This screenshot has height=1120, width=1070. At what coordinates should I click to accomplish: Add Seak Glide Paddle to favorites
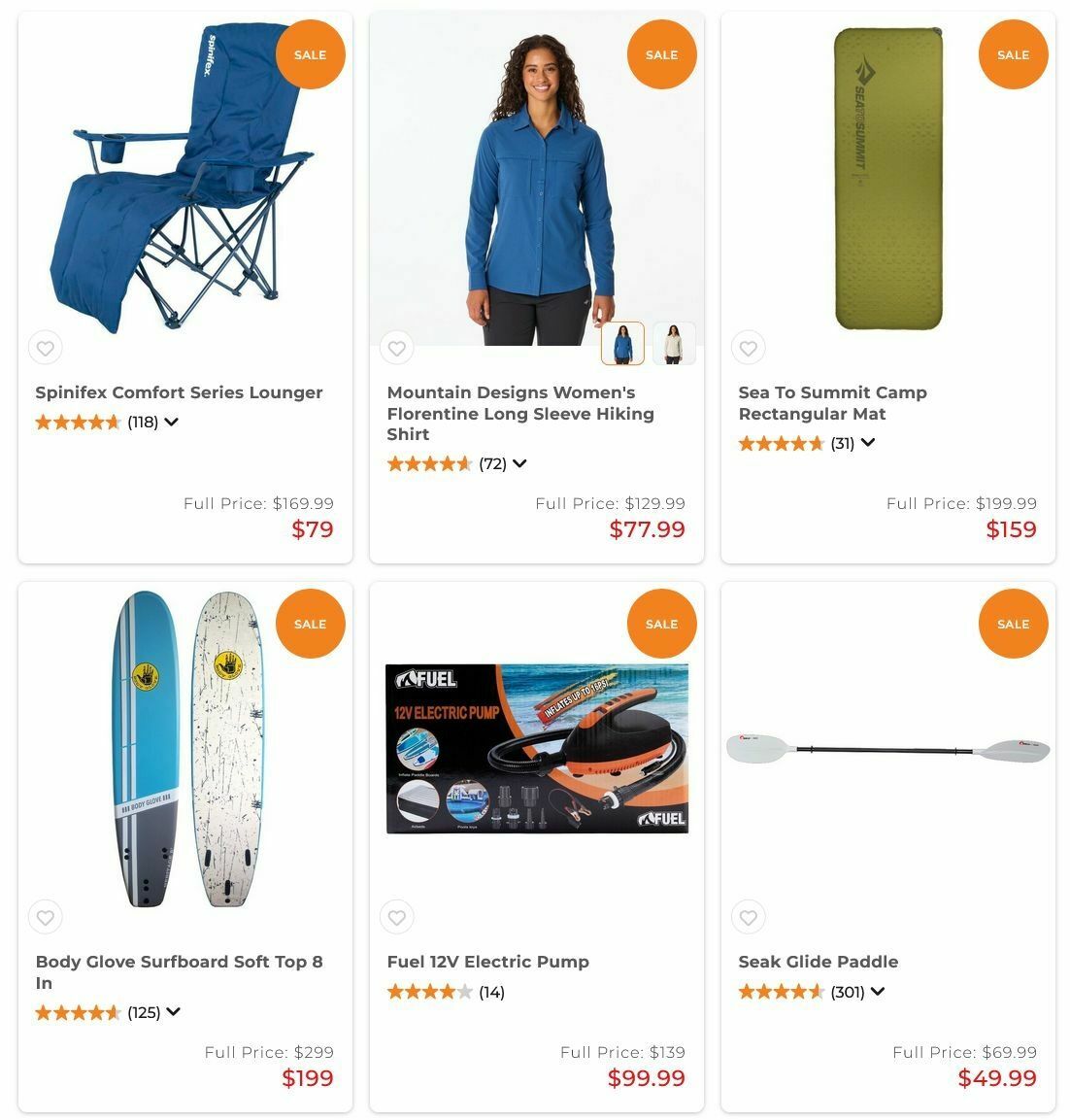point(748,917)
